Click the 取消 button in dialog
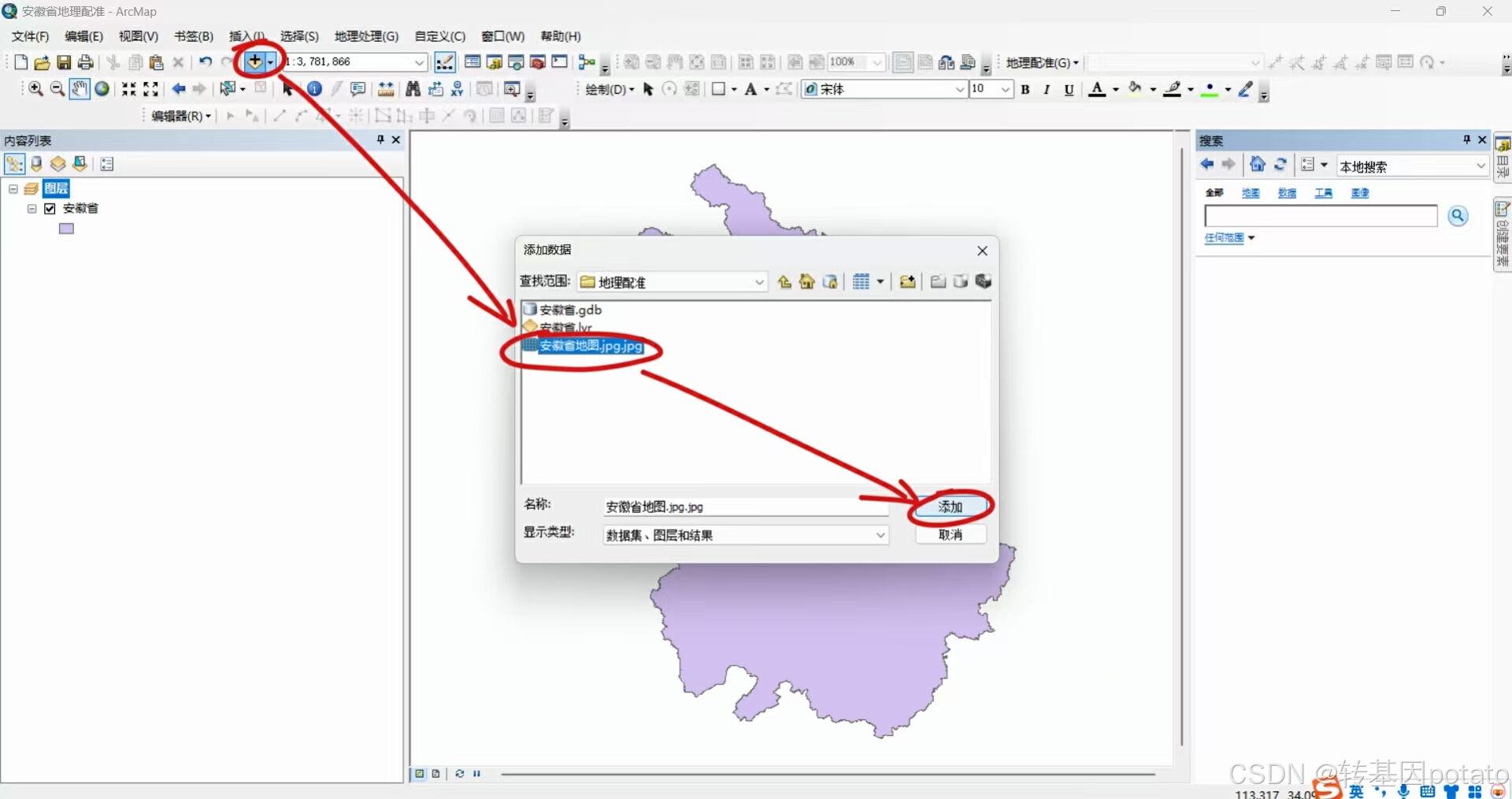This screenshot has height=799, width=1512. click(951, 534)
